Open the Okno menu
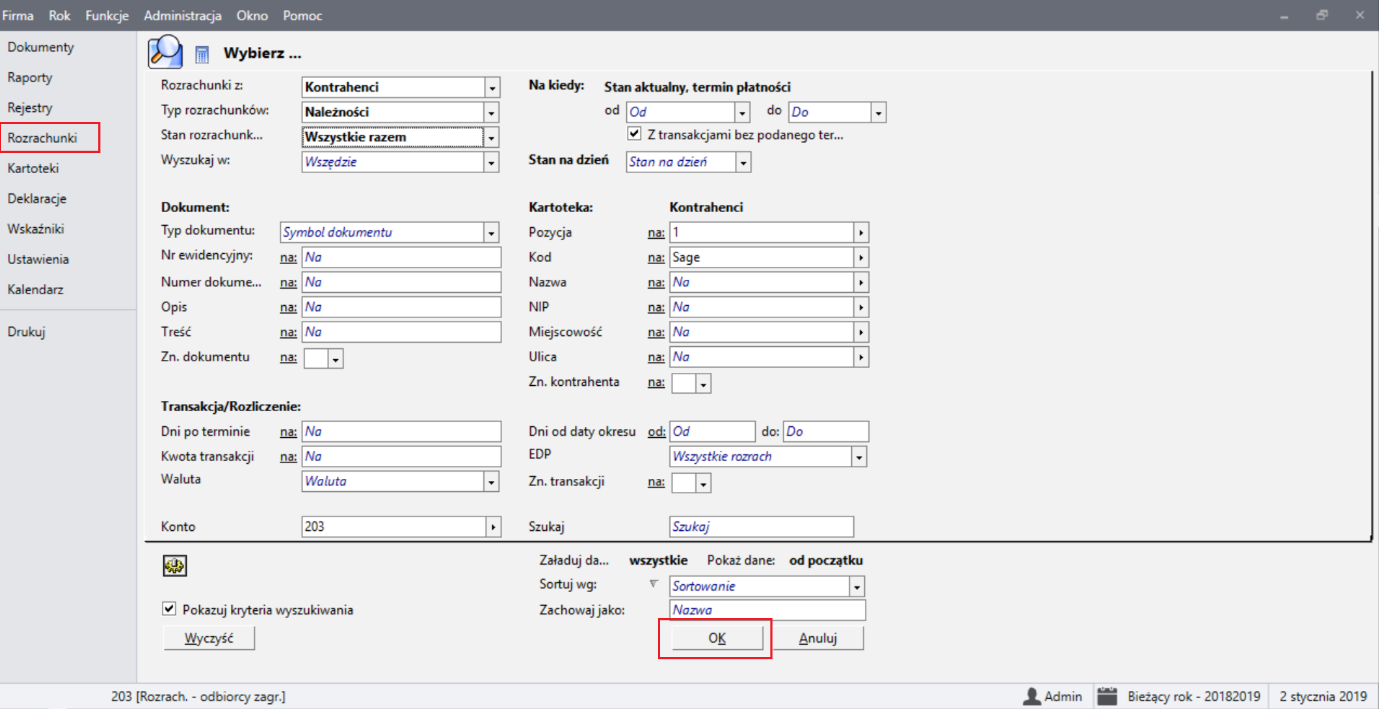This screenshot has width=1379, height=709. (x=253, y=16)
